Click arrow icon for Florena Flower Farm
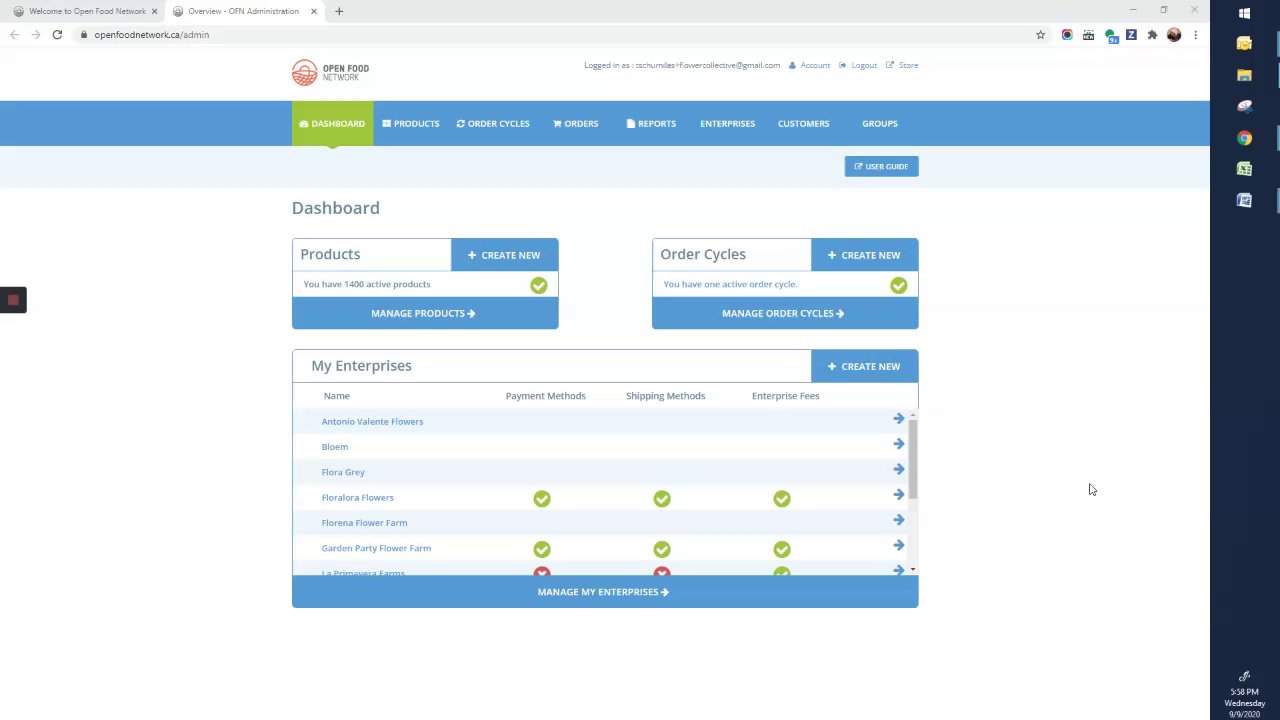 [x=898, y=520]
